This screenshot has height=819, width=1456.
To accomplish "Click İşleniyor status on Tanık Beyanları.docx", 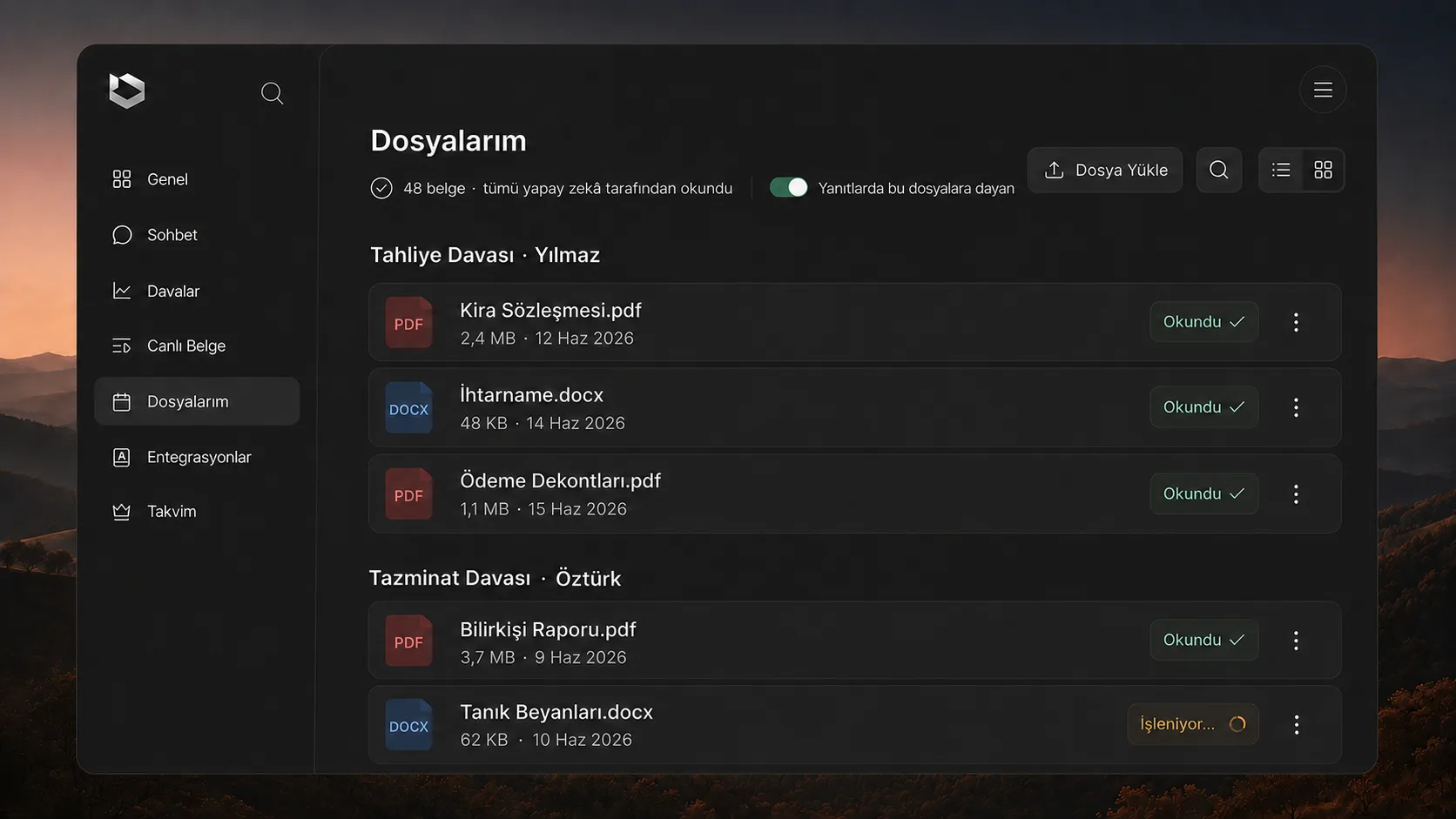I will point(1193,724).
